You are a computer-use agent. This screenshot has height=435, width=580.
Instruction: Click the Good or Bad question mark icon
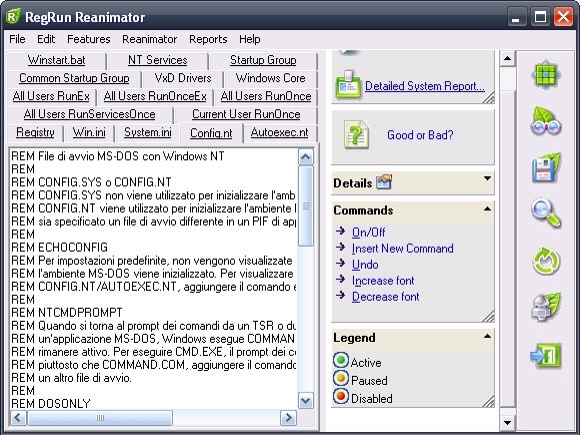(356, 135)
